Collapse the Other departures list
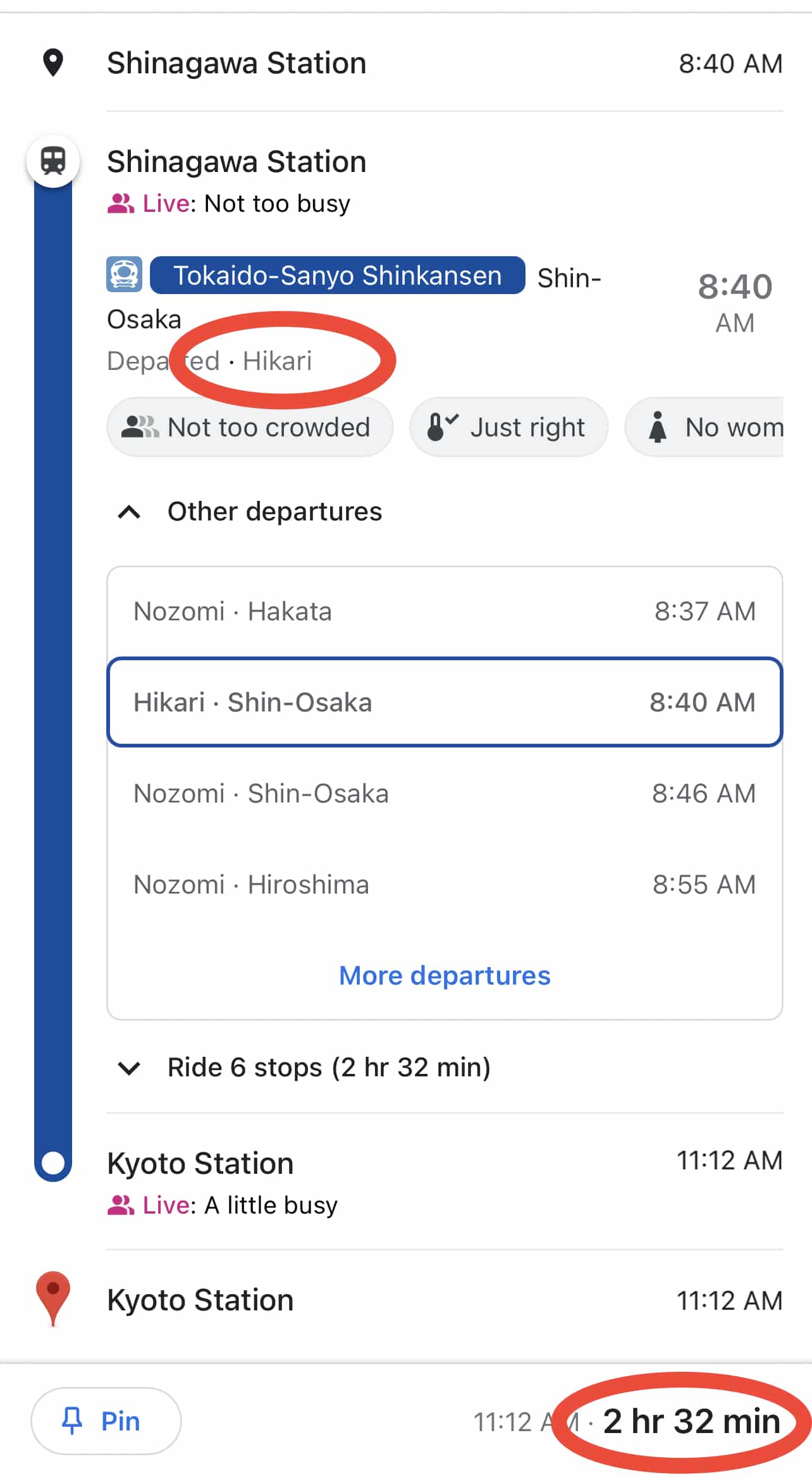The image size is (812, 1478). (129, 512)
